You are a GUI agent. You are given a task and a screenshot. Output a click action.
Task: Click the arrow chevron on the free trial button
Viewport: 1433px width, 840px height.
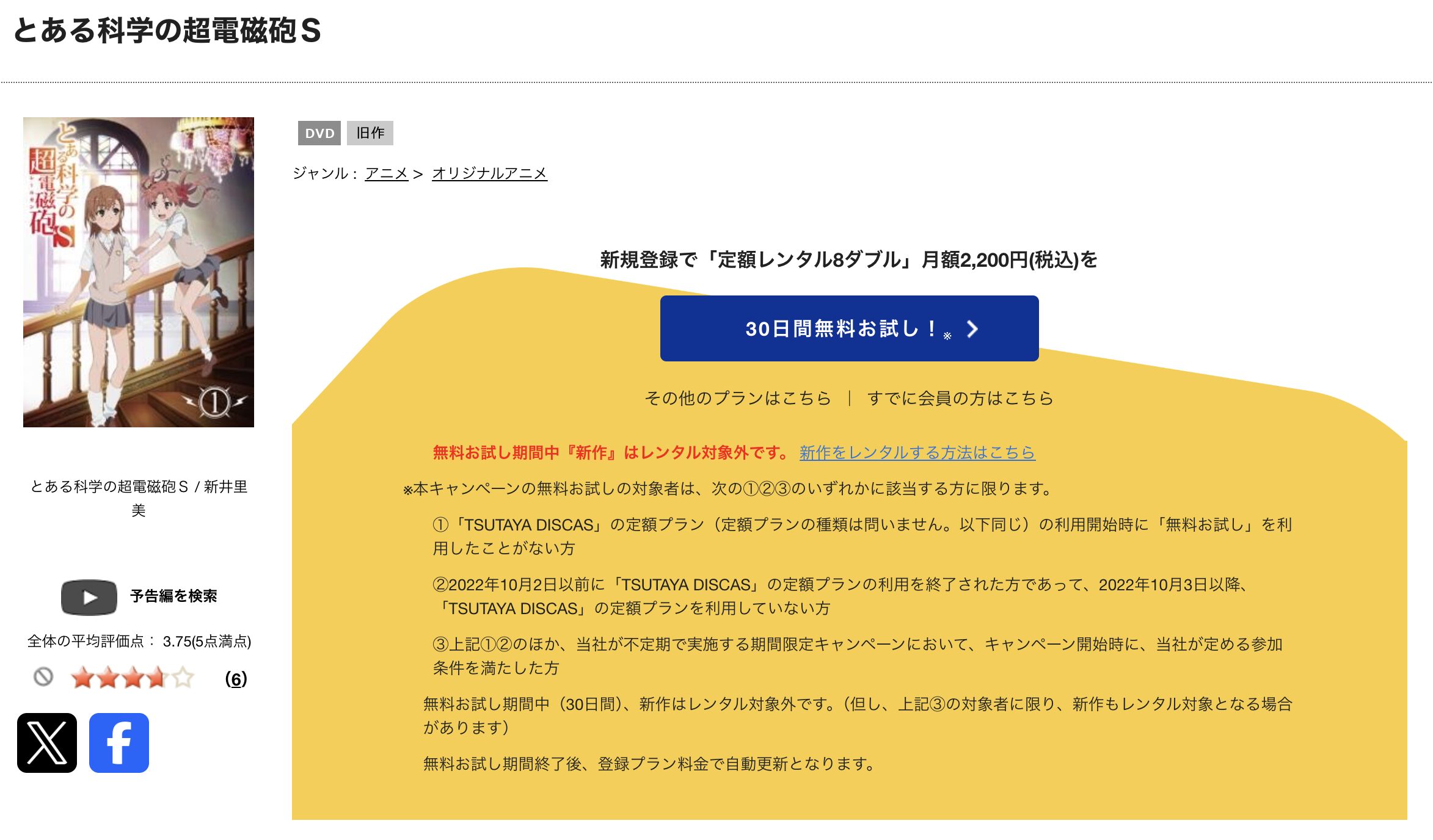click(972, 329)
